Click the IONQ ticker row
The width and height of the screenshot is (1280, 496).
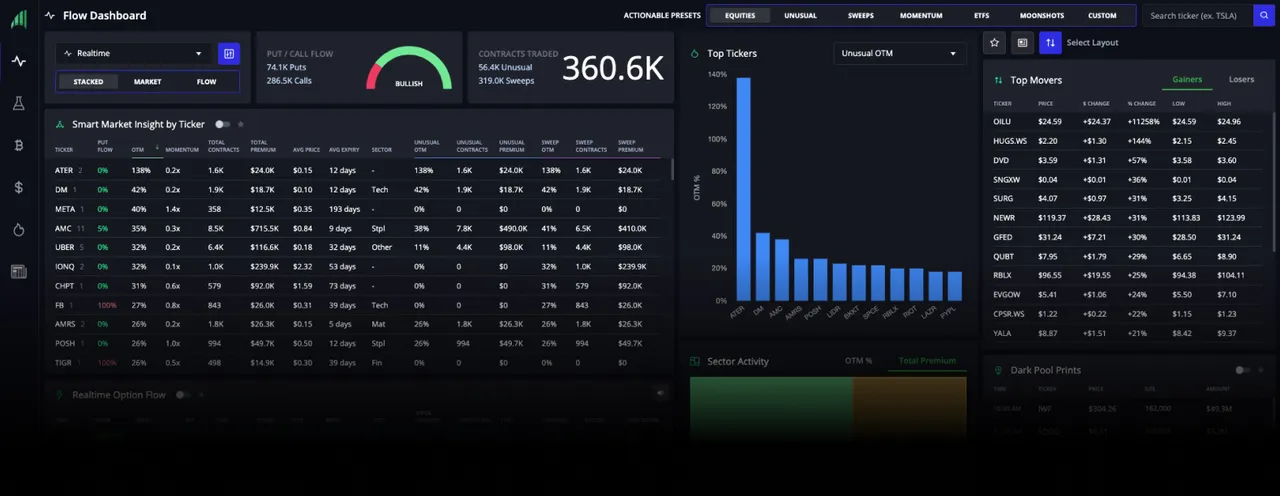pos(357,267)
